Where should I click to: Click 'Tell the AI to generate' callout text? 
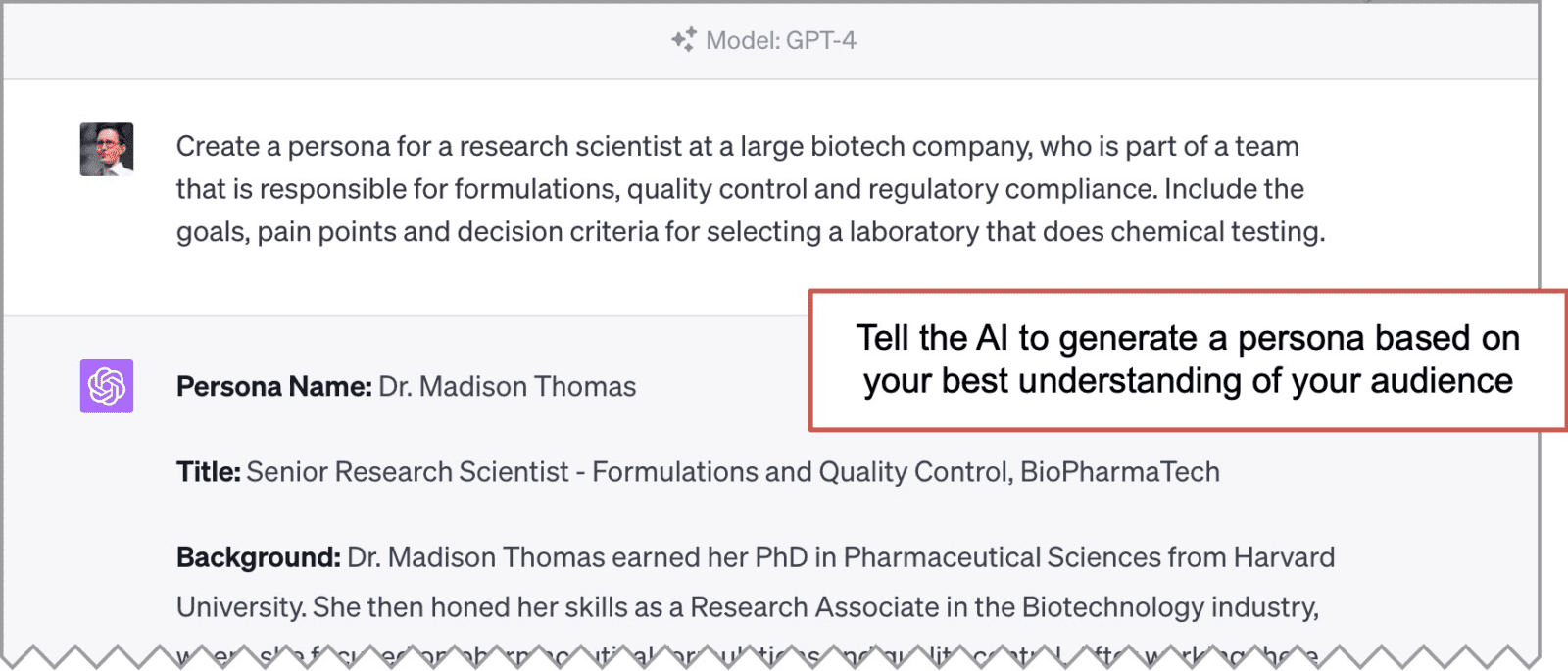pyautogui.click(x=1027, y=338)
